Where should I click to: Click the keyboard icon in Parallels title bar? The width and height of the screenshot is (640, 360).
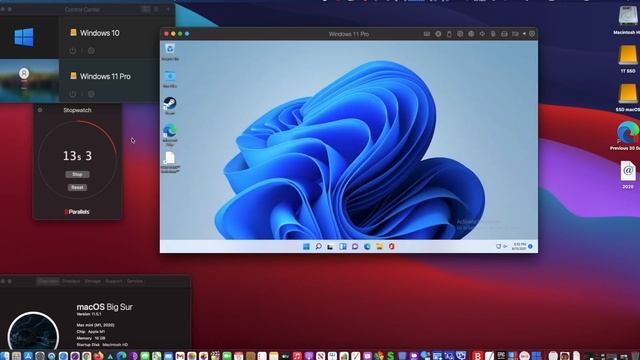(x=427, y=34)
